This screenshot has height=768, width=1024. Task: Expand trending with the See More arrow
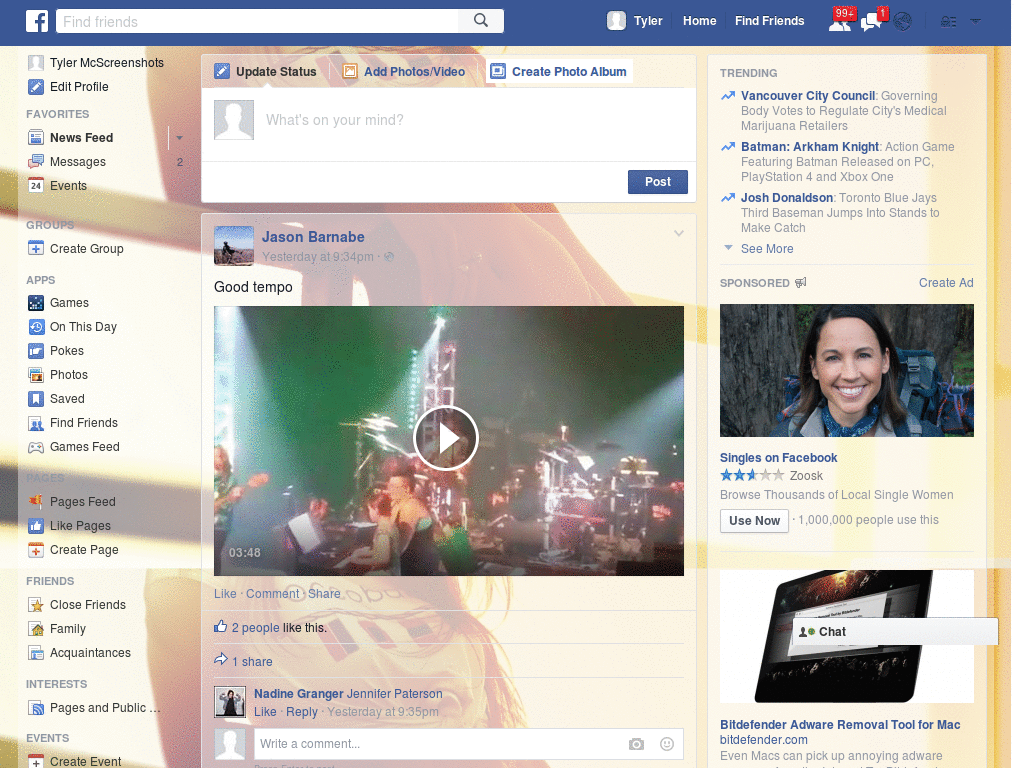(x=728, y=248)
